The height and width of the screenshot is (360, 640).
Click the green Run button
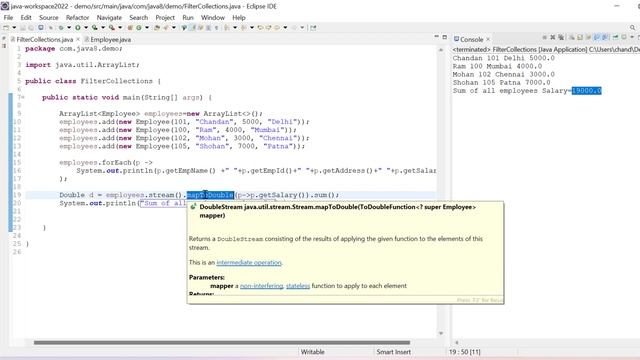78,28
